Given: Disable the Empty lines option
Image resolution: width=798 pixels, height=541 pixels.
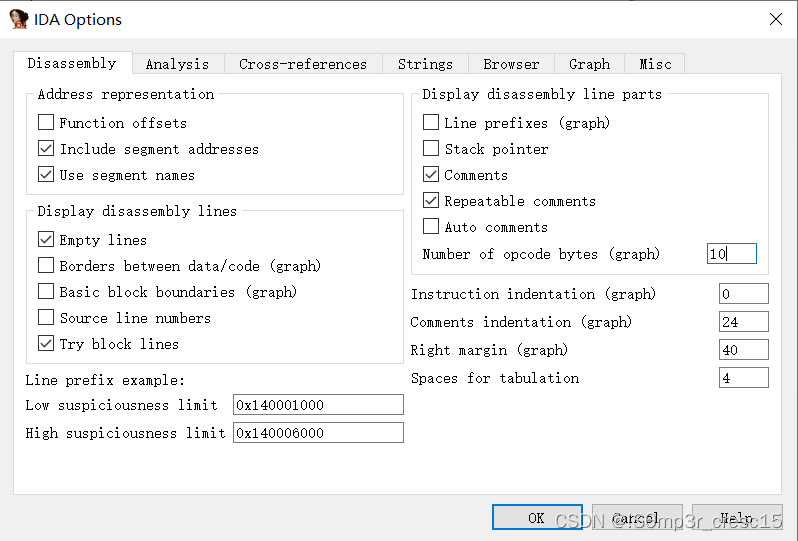Looking at the screenshot, I should [x=46, y=239].
